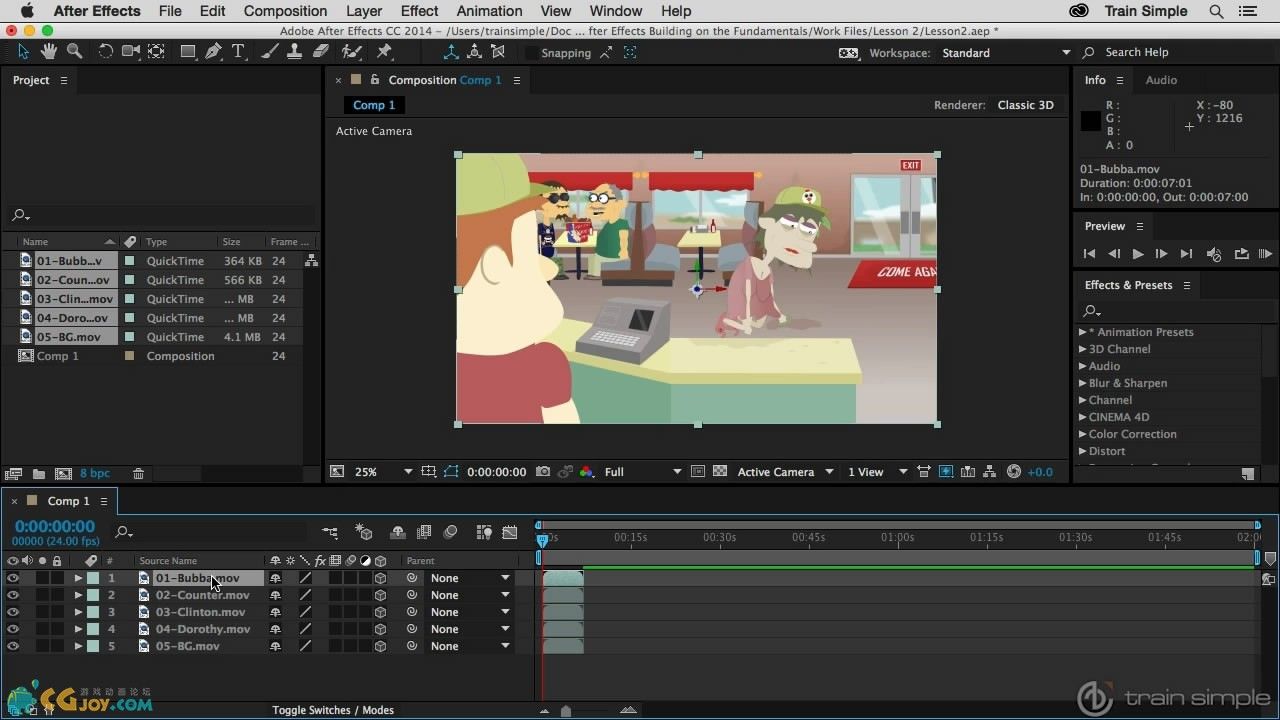
Task: Click the 8 bpc color depth button
Action: (95, 474)
